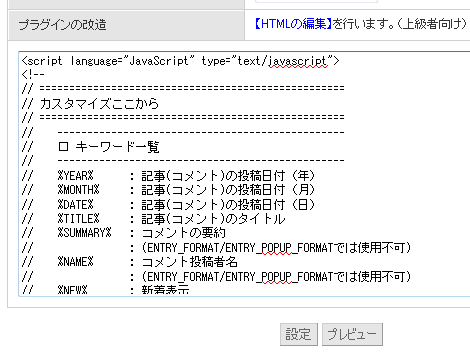Click the カスタマイズここから comment line
Image resolution: width=470 pixels, height=362 pixels.
(x=90, y=104)
